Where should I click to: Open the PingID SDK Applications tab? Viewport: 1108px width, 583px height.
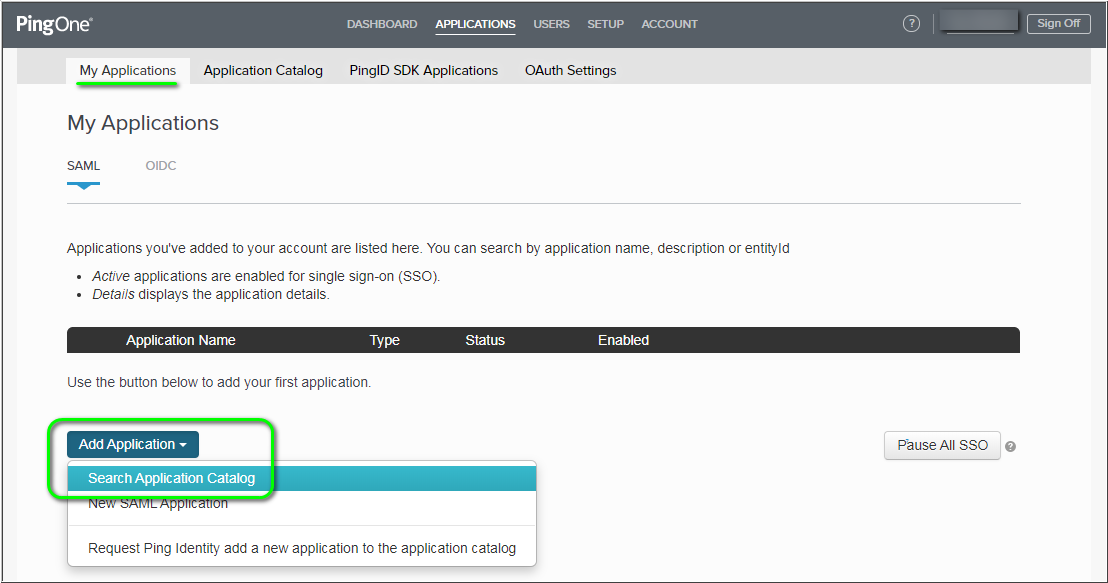[x=423, y=70]
